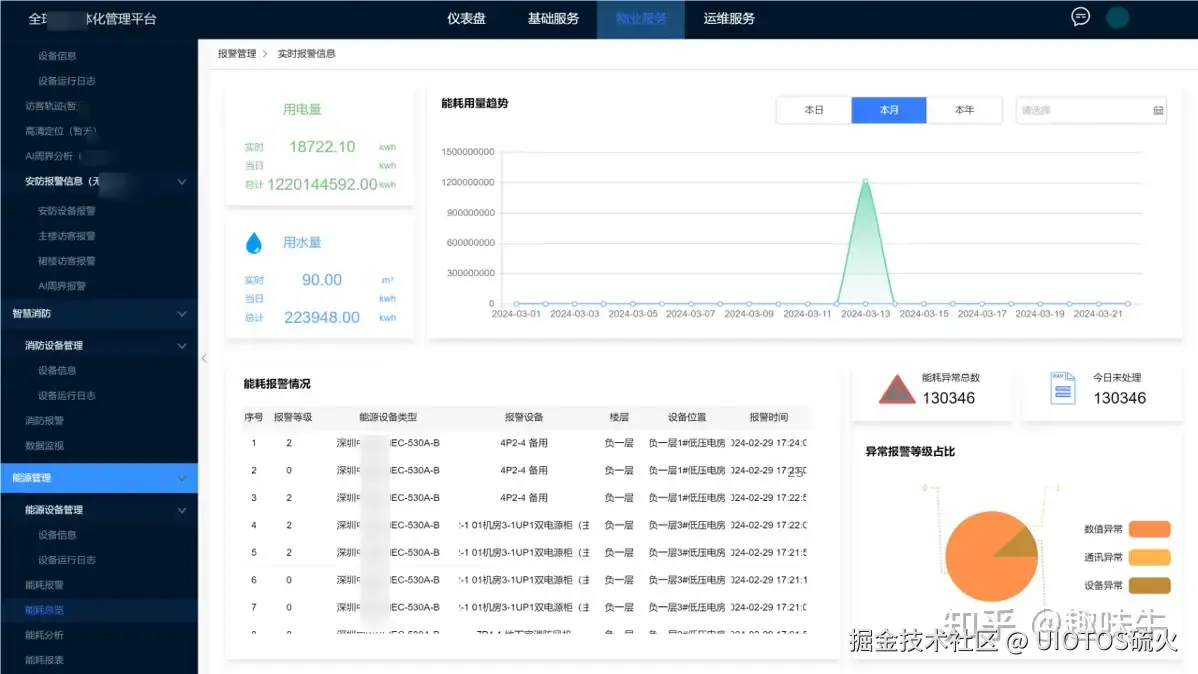Click 报警管理 breadcrumb link
The width and height of the screenshot is (1198, 674).
(237, 53)
